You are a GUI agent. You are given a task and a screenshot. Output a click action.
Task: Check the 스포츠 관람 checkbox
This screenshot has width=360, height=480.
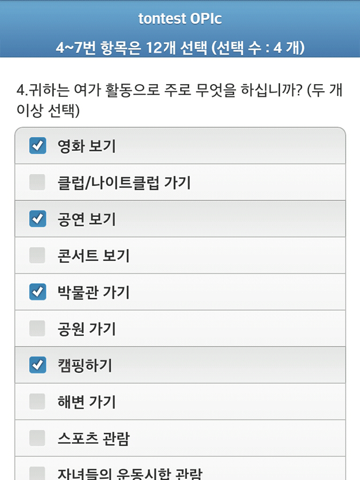[x=37, y=438]
